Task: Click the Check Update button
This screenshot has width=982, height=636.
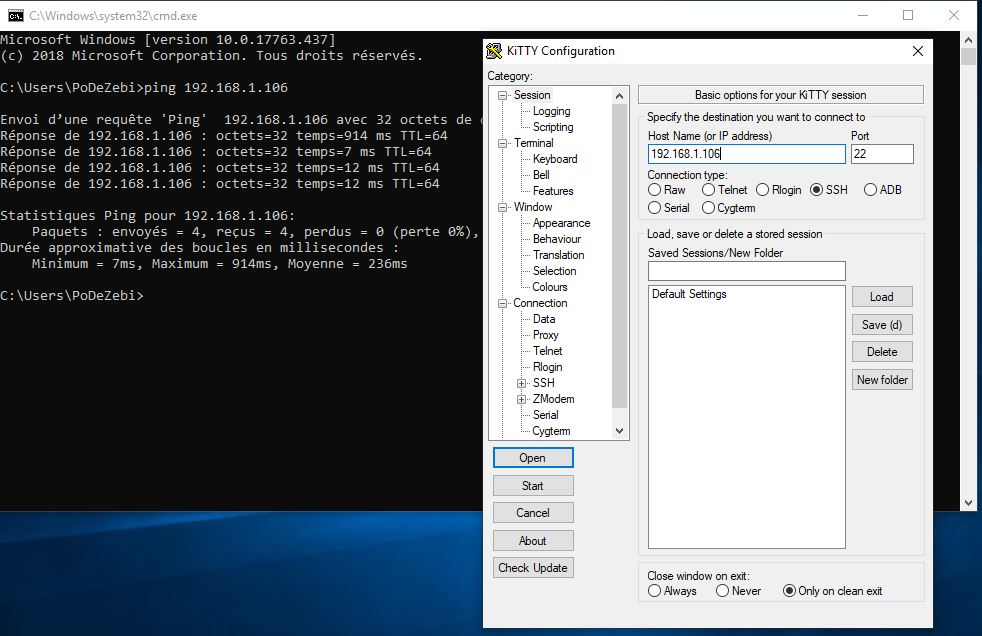Action: pos(533,568)
